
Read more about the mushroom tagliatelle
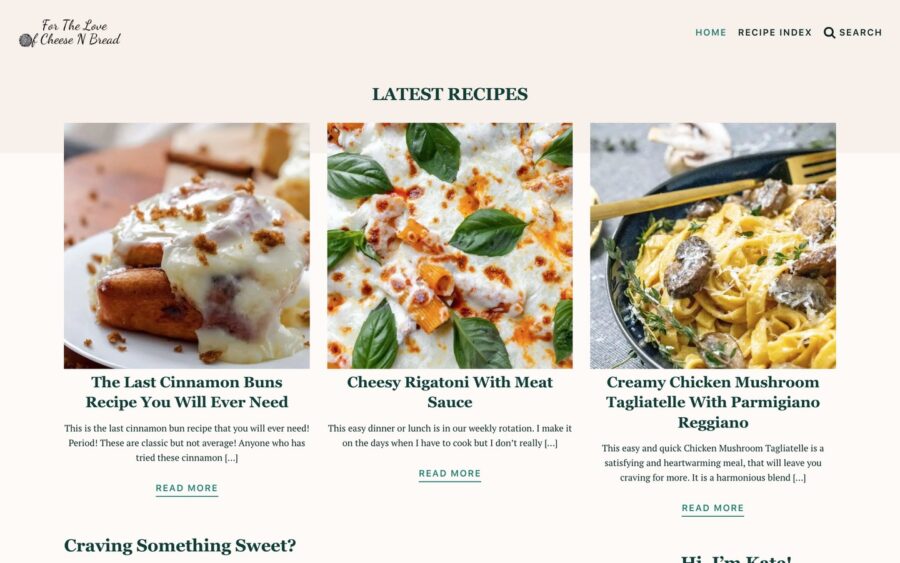point(713,508)
